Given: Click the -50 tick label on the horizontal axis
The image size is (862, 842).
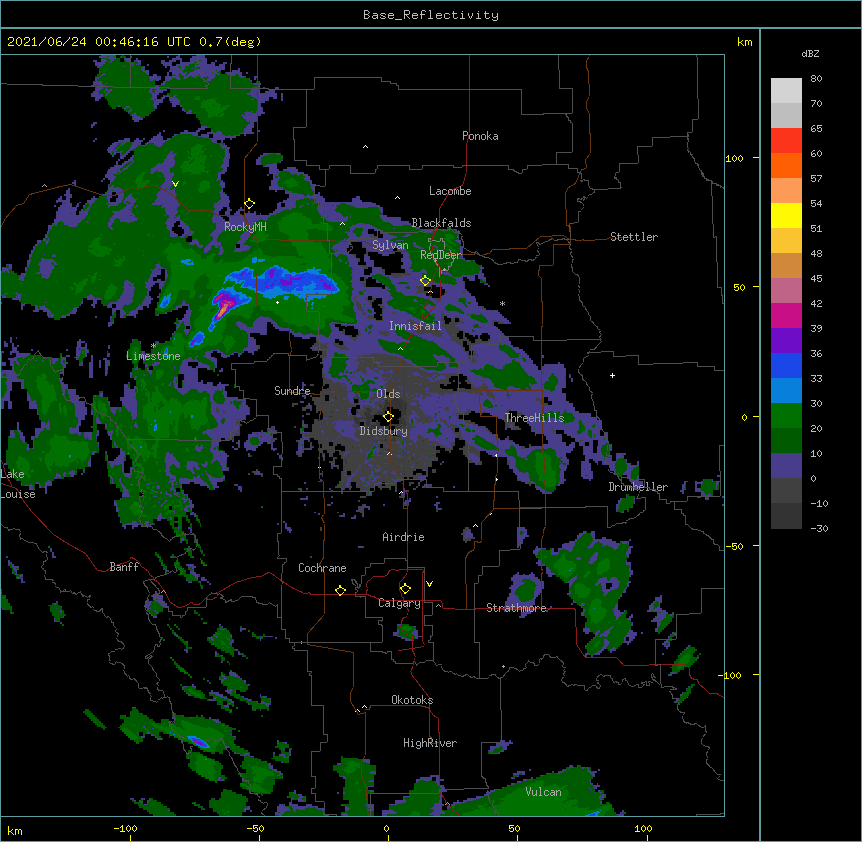Looking at the screenshot, I should click(x=255, y=828).
